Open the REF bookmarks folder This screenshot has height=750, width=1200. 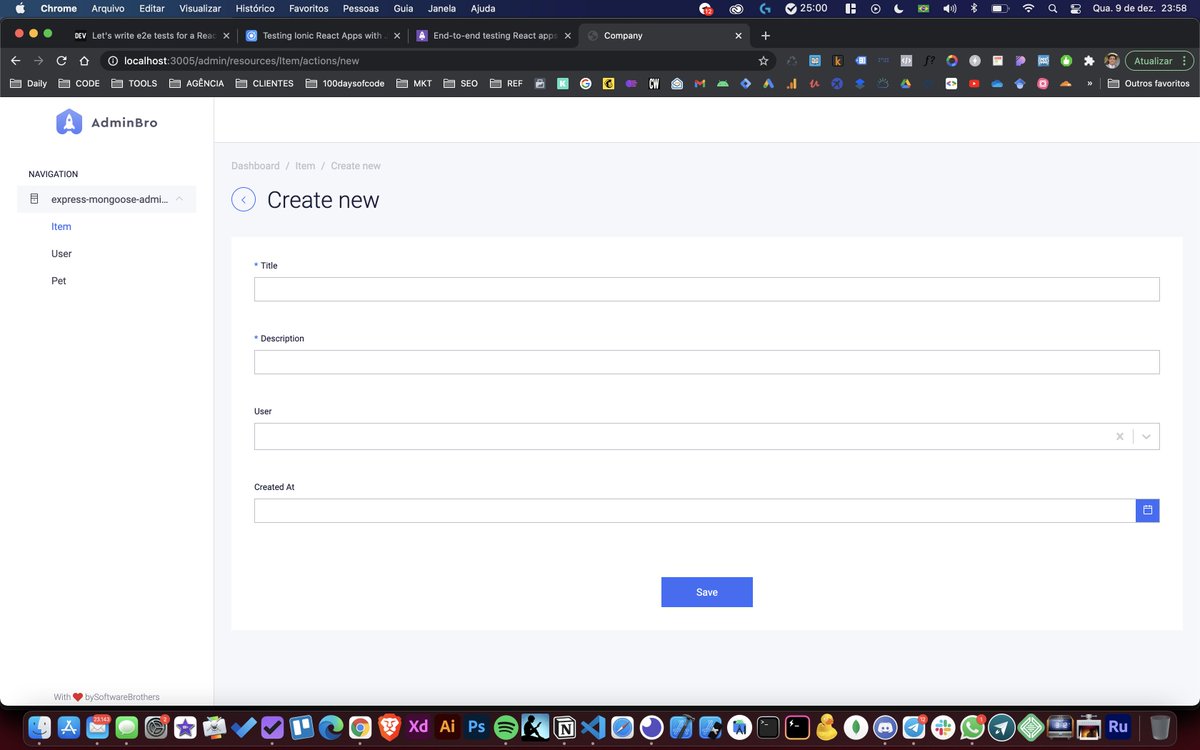[506, 83]
